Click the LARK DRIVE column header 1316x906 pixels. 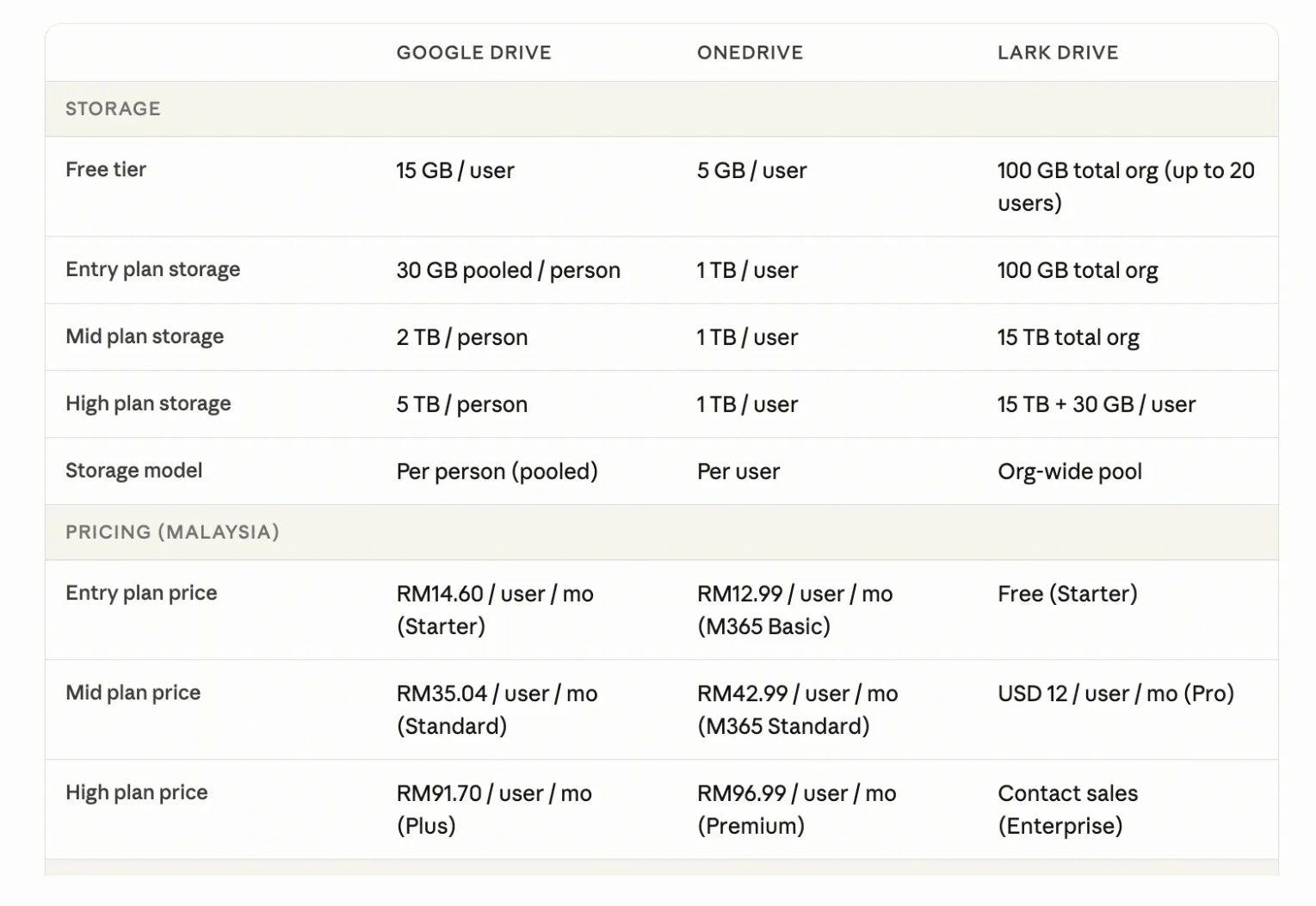[1058, 52]
